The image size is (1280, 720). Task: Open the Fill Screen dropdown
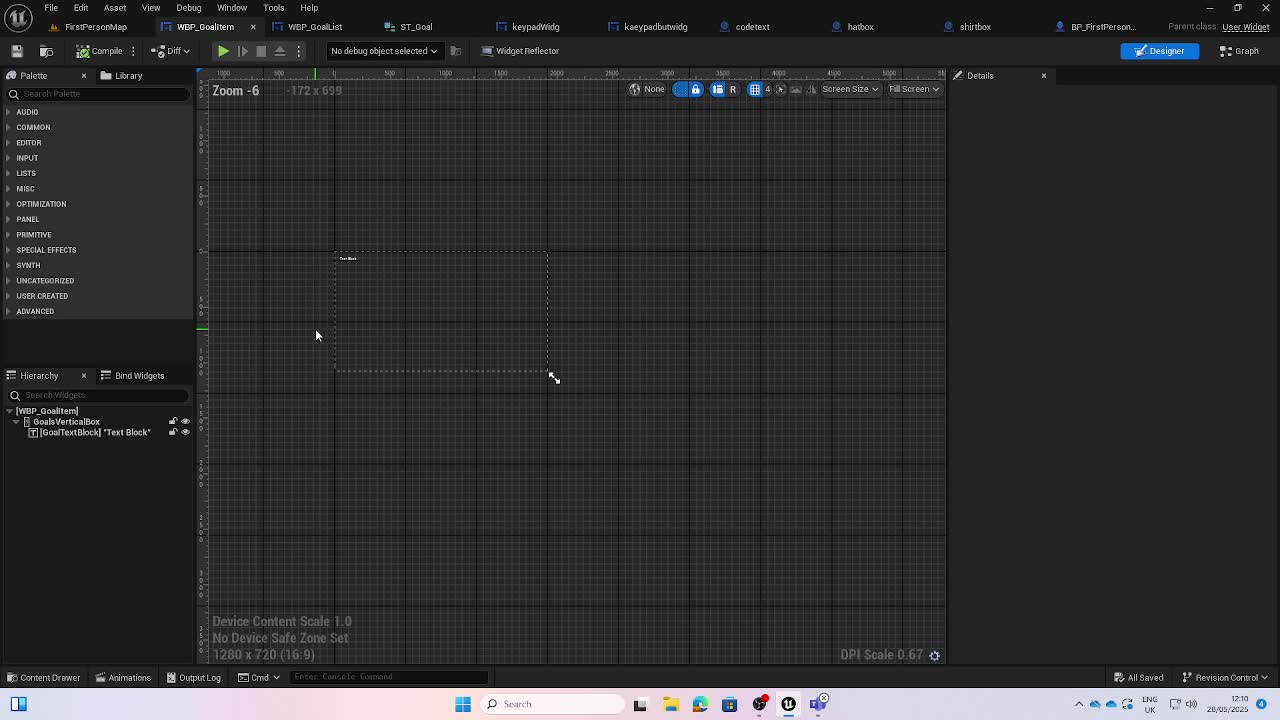[914, 89]
